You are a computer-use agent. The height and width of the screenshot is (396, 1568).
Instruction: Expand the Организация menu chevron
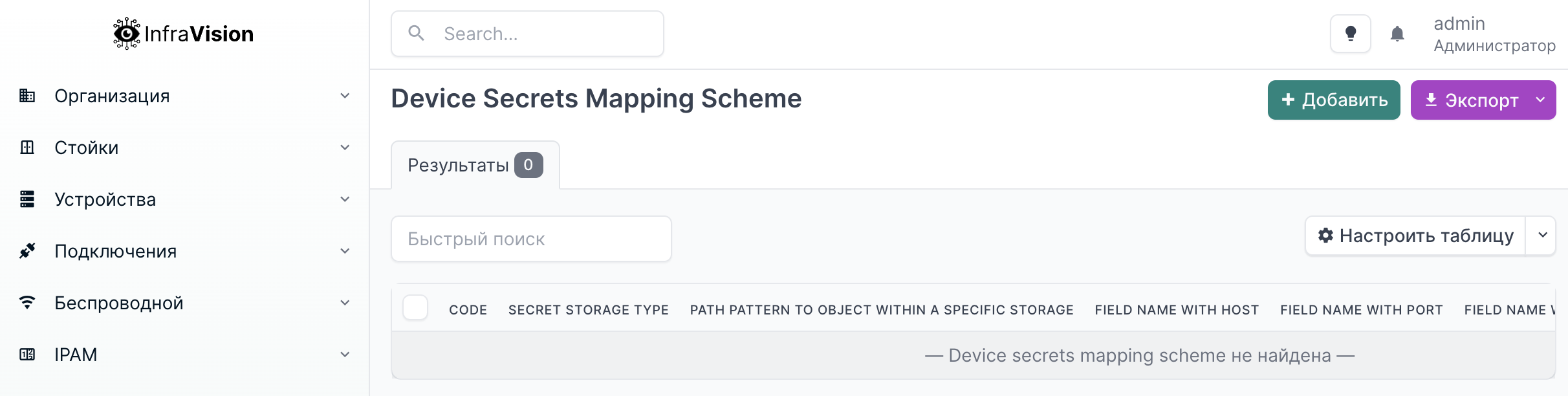[x=345, y=96]
